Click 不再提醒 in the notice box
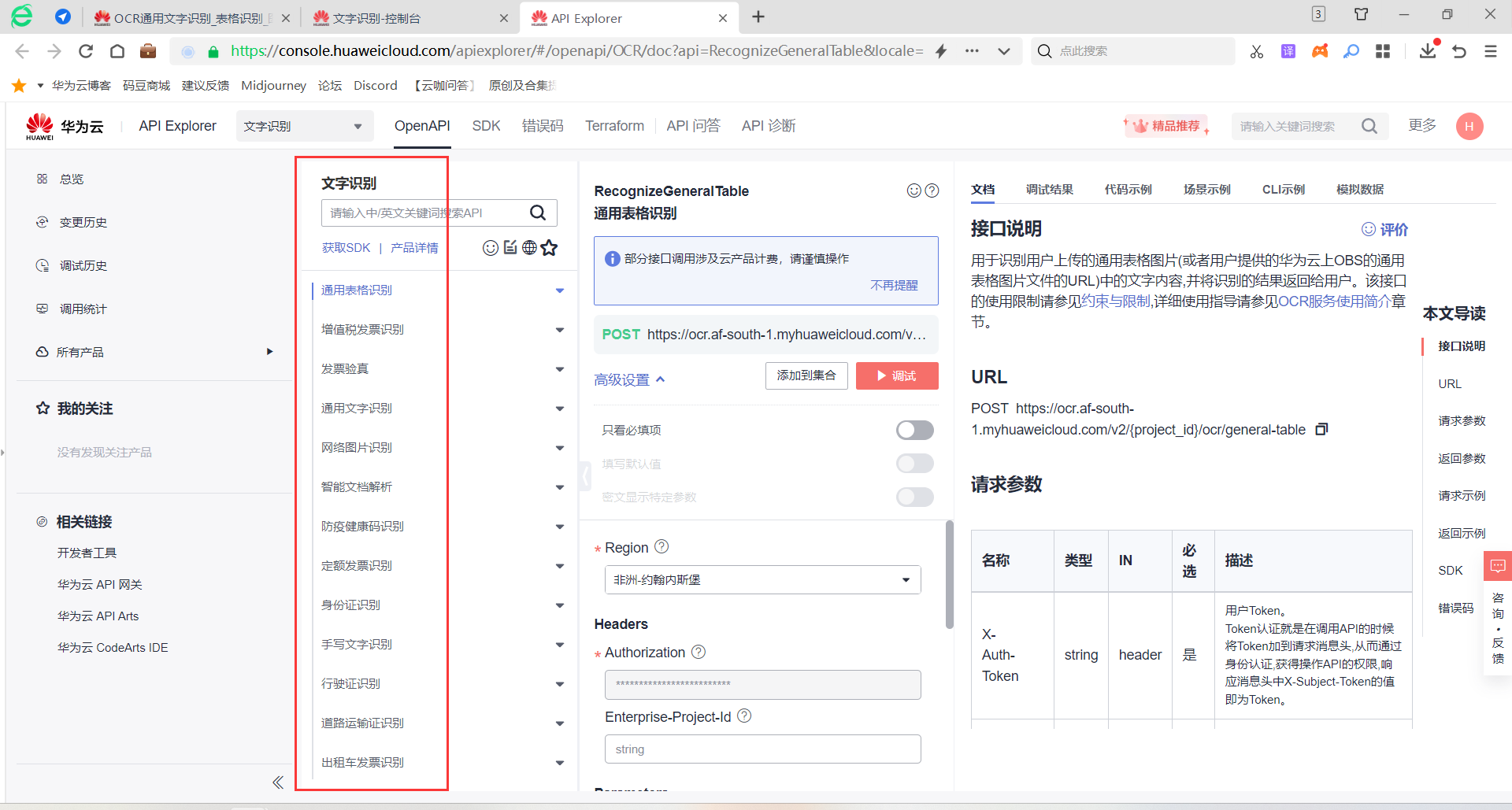The image size is (1512, 810). [894, 285]
